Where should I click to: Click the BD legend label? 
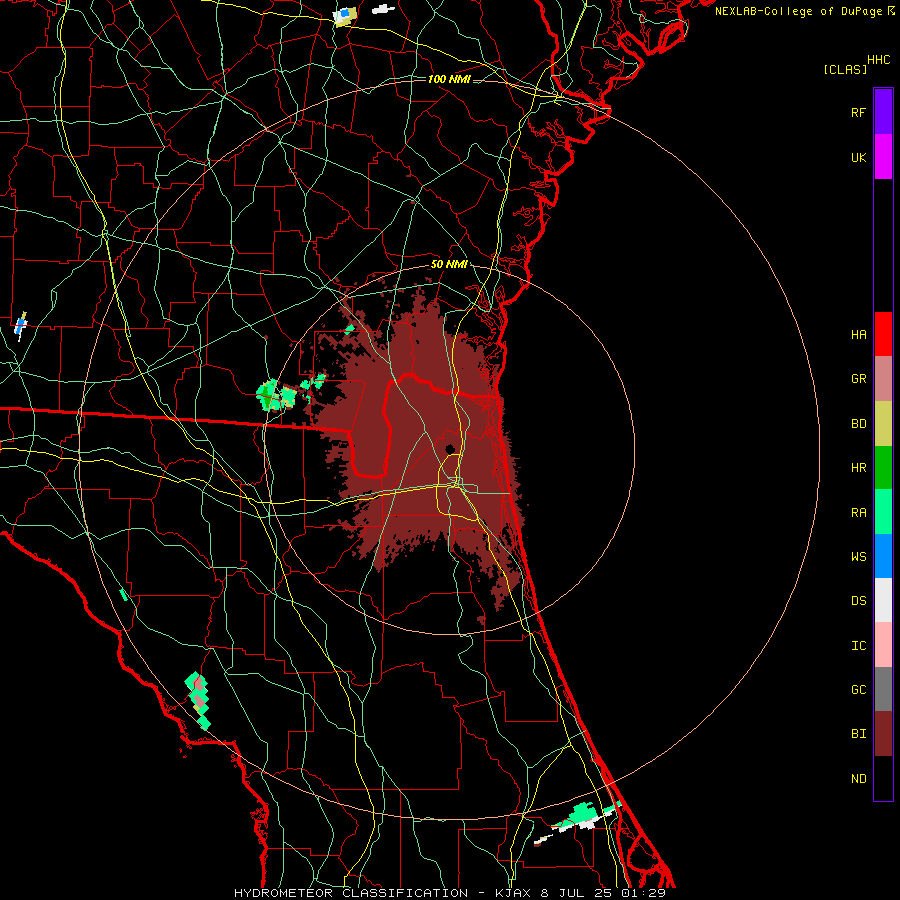coord(858,424)
